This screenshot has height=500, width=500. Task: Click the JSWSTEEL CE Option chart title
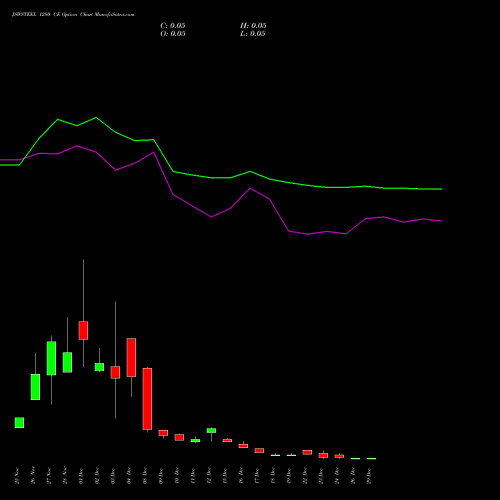pyautogui.click(x=73, y=15)
